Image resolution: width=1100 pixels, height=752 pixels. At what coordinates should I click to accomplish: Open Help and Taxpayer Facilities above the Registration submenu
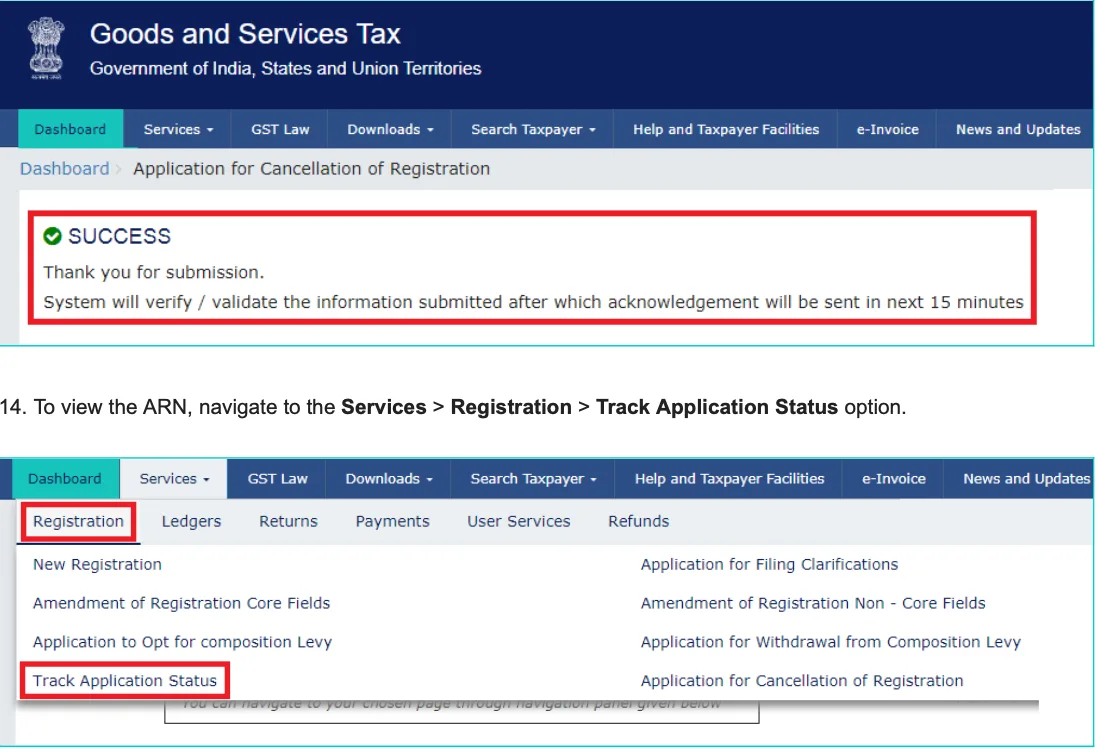[x=730, y=478]
